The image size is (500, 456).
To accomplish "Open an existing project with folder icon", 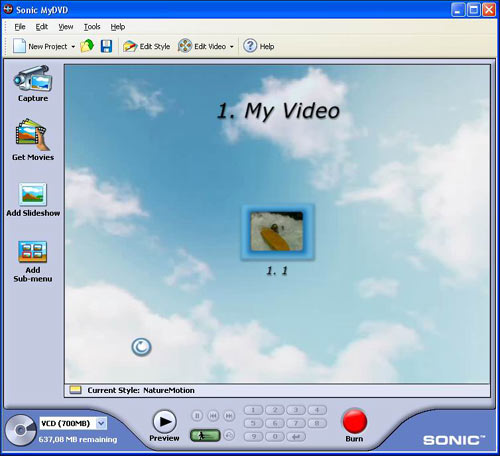I will 87,46.
